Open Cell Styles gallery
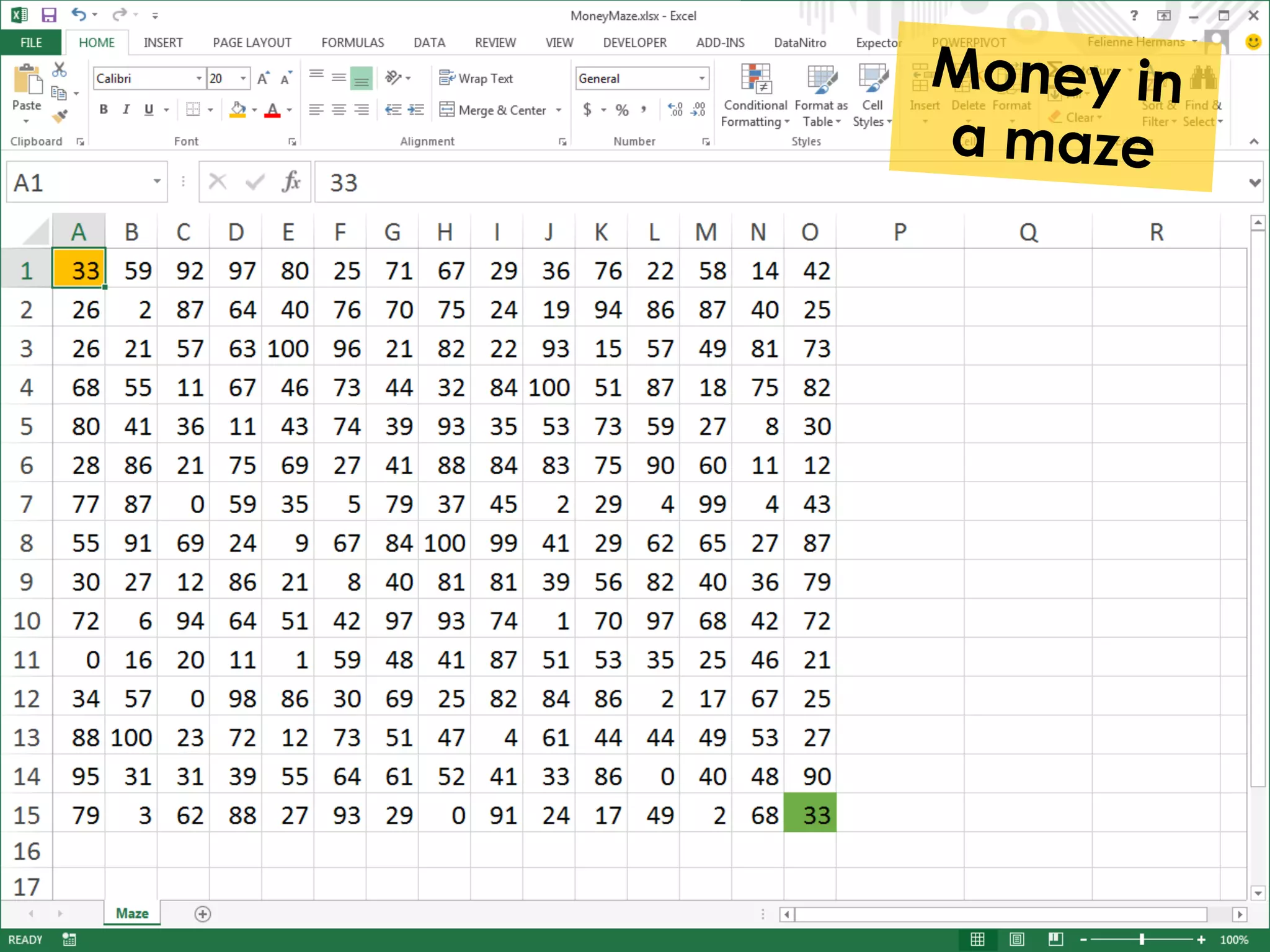 (872, 95)
